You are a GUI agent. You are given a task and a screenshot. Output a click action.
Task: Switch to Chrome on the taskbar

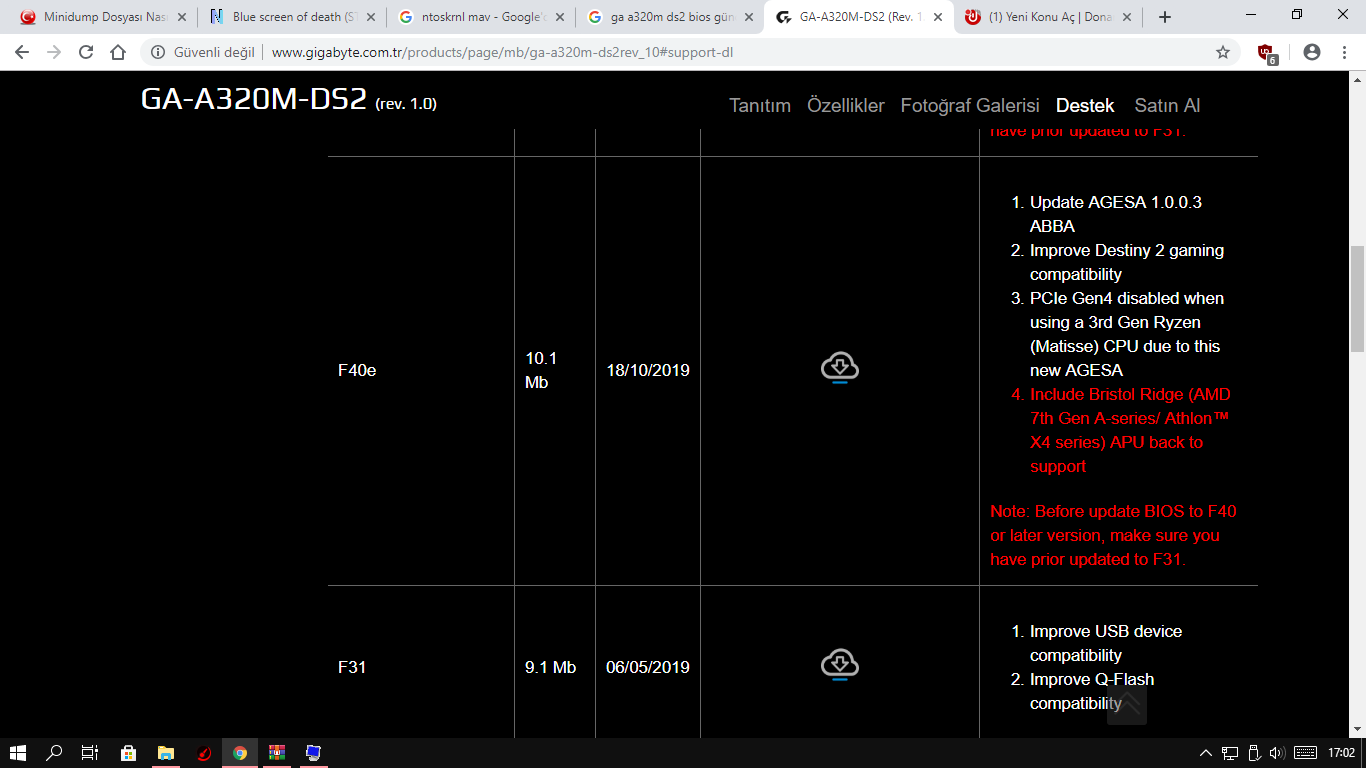pyautogui.click(x=240, y=753)
